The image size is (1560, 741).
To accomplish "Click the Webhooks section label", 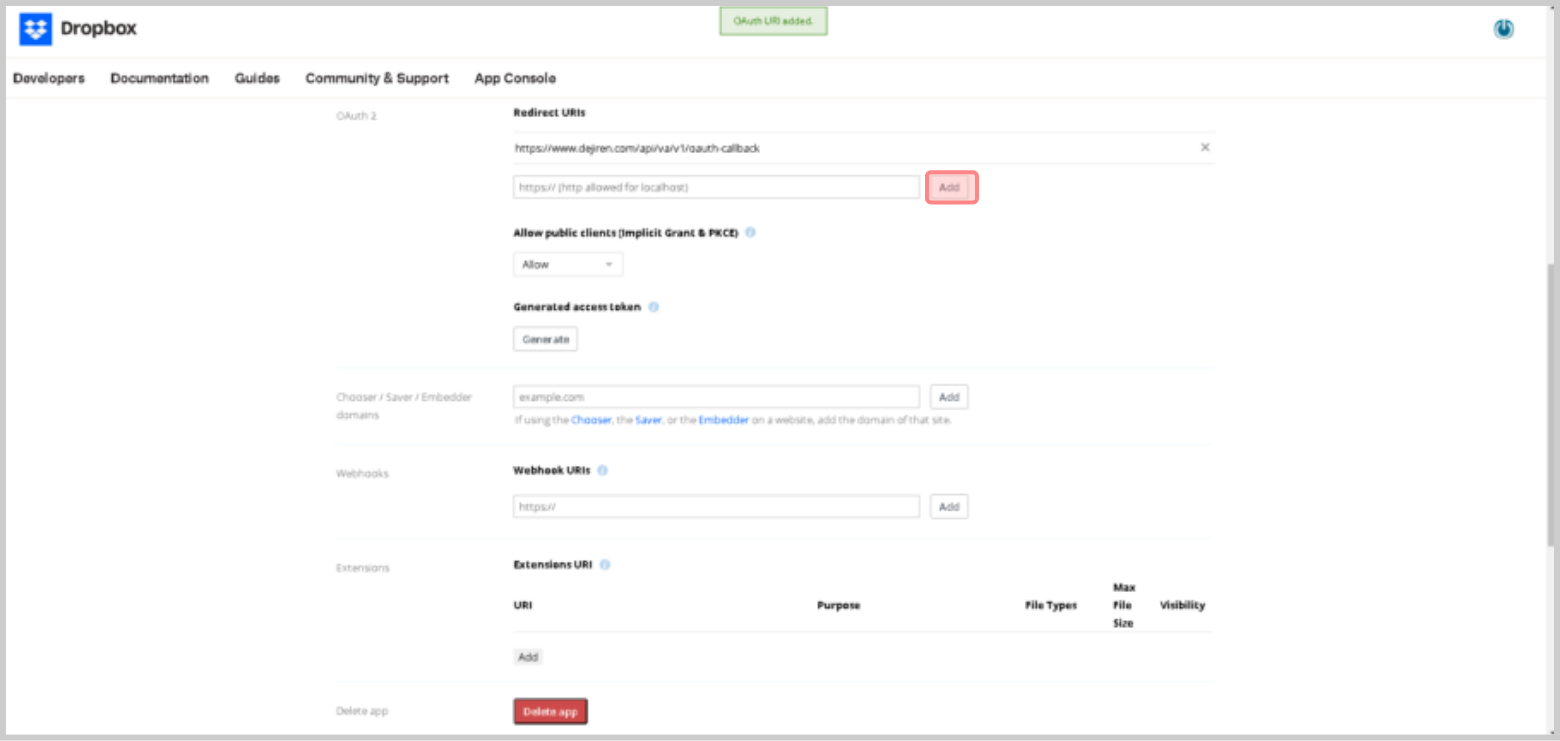I will click(x=362, y=473).
